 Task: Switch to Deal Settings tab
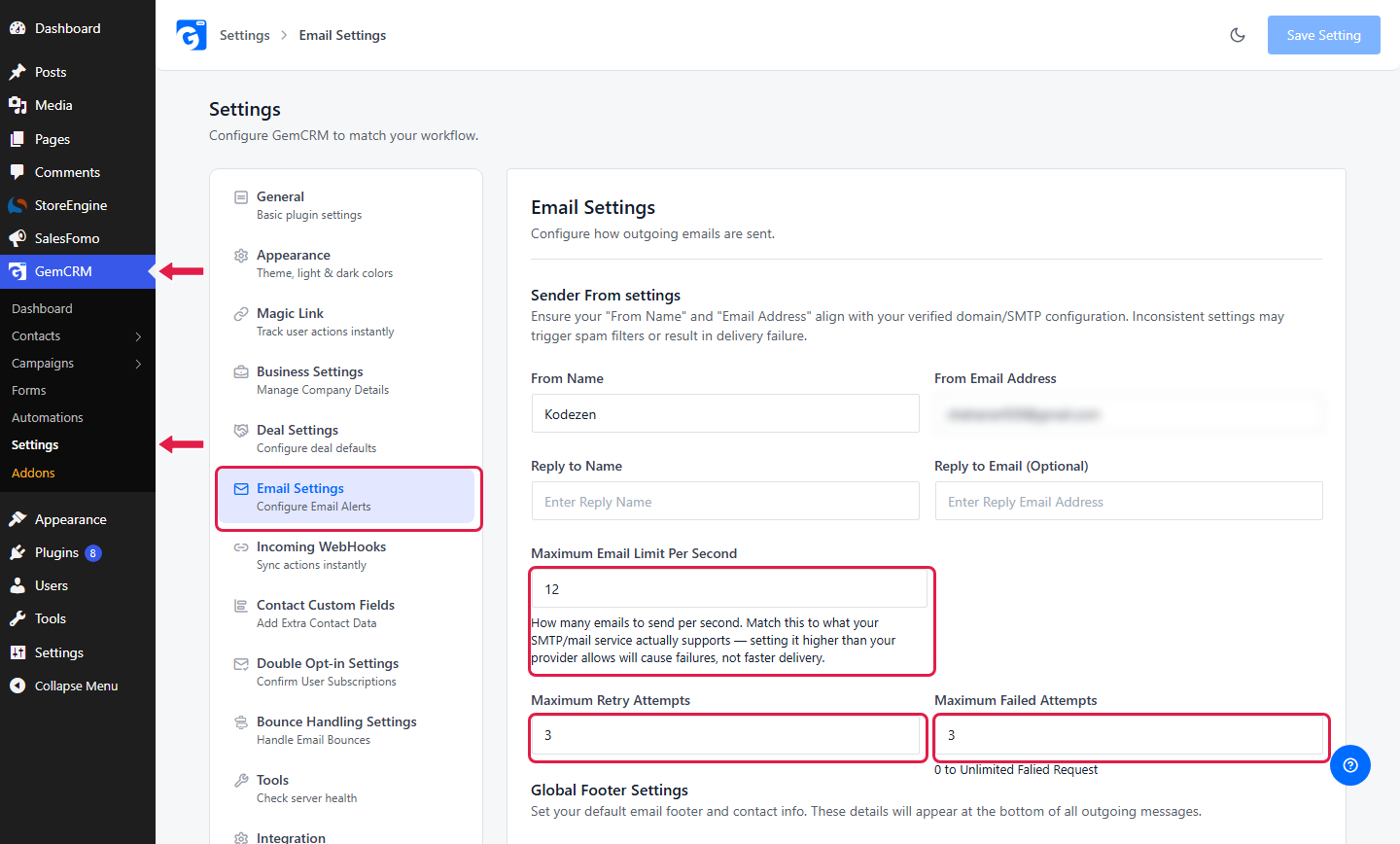(346, 439)
